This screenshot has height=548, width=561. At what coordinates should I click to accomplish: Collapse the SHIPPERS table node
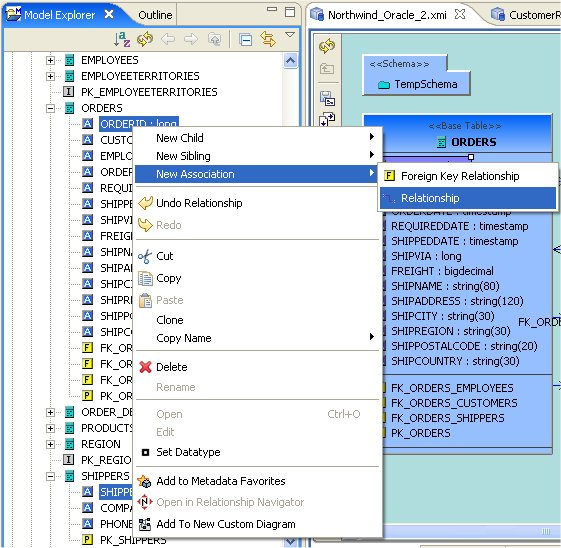[50, 476]
